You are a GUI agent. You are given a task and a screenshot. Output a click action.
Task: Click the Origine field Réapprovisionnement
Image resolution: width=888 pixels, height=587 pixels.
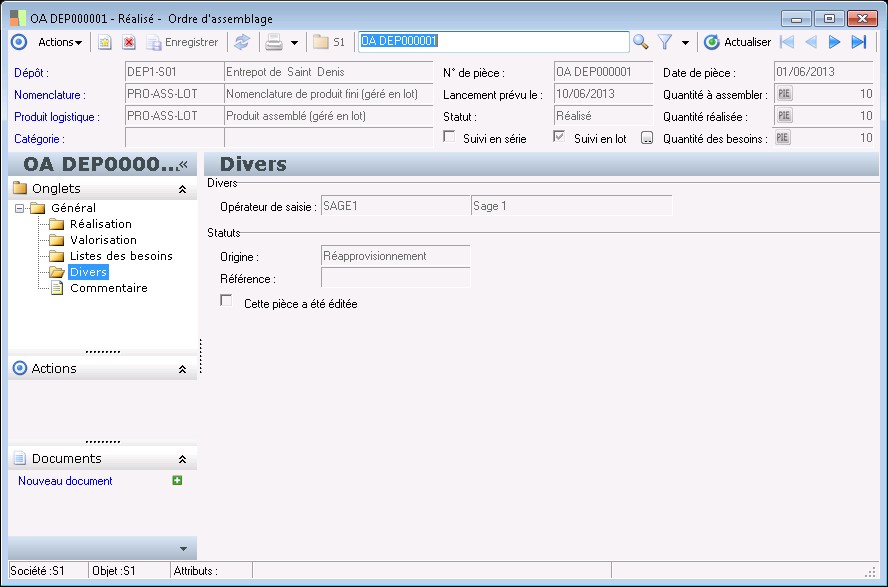[395, 256]
